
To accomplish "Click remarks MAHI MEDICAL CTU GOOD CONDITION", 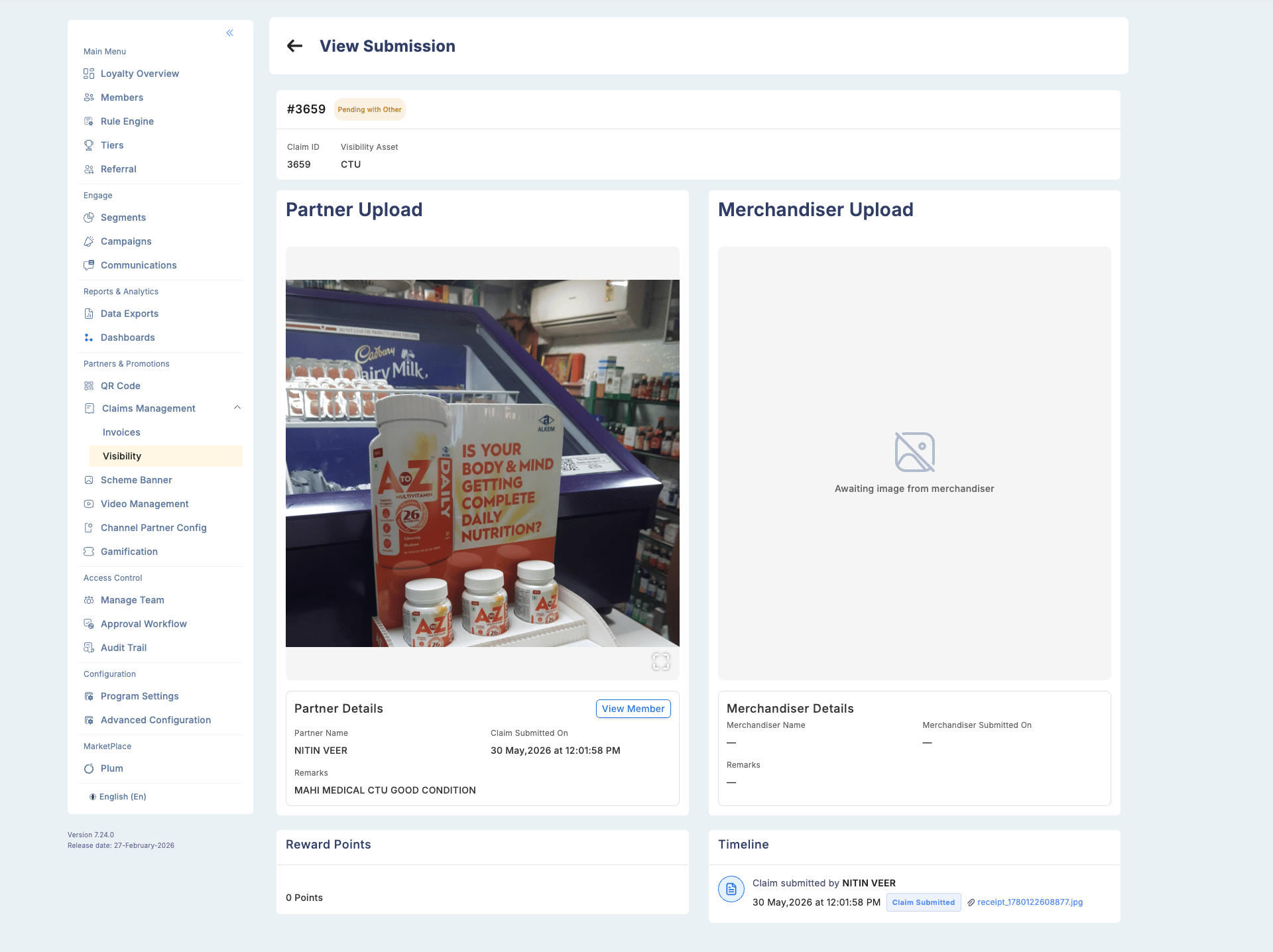I will (x=385, y=790).
